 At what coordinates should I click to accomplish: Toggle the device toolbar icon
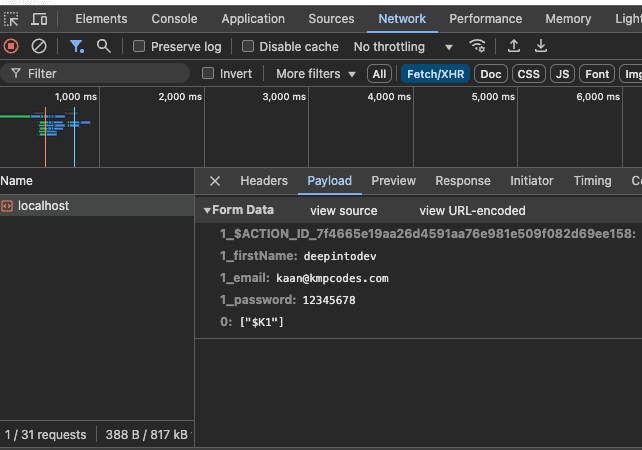[39, 19]
